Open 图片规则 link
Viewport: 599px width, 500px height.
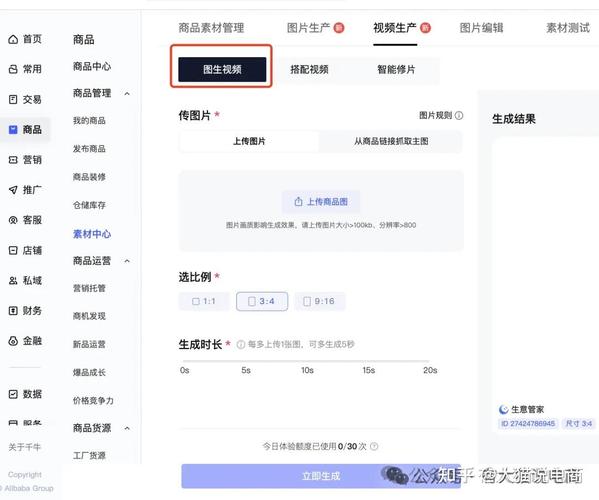[x=435, y=115]
